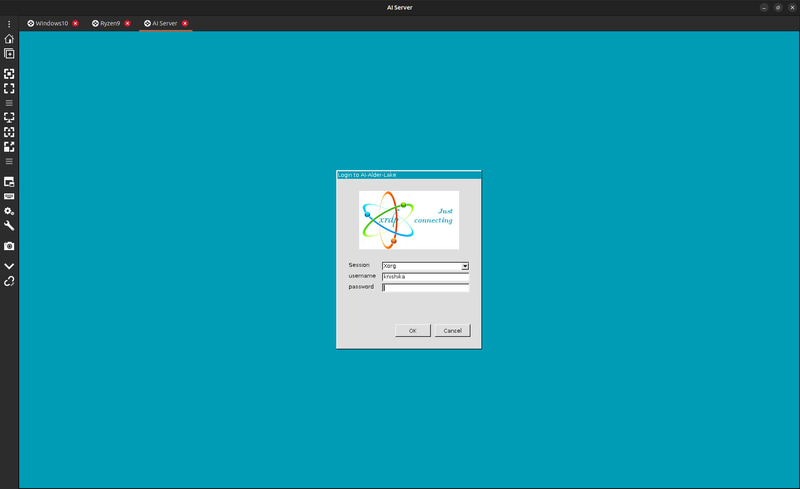Click into the password field
This screenshot has height=489, width=800.
pyautogui.click(x=425, y=287)
